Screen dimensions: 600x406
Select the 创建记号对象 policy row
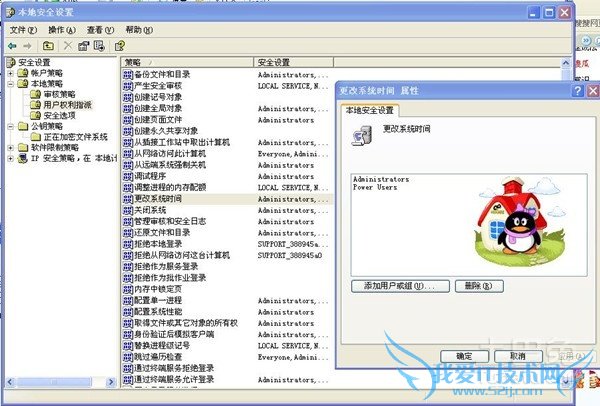(x=227, y=98)
